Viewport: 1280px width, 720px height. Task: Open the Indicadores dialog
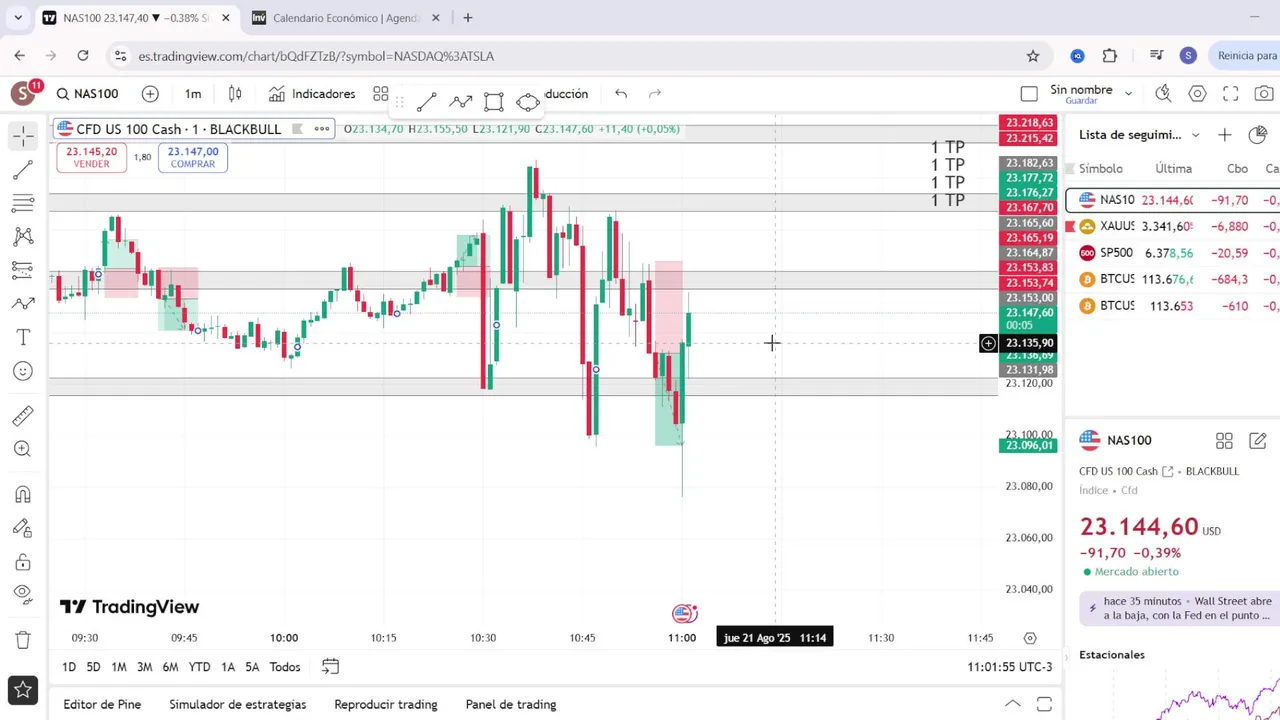click(x=312, y=94)
